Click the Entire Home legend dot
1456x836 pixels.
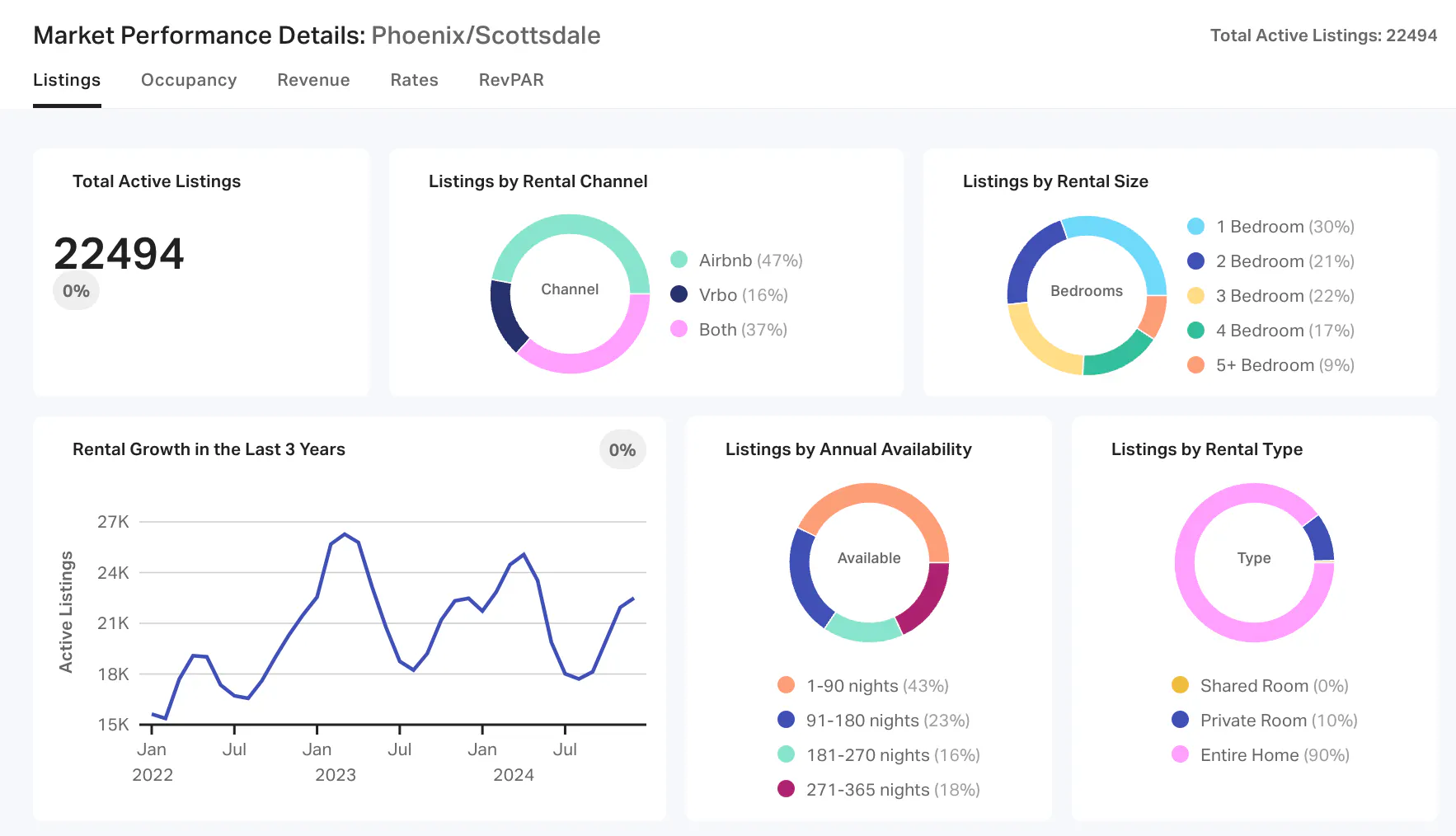pos(1181,754)
